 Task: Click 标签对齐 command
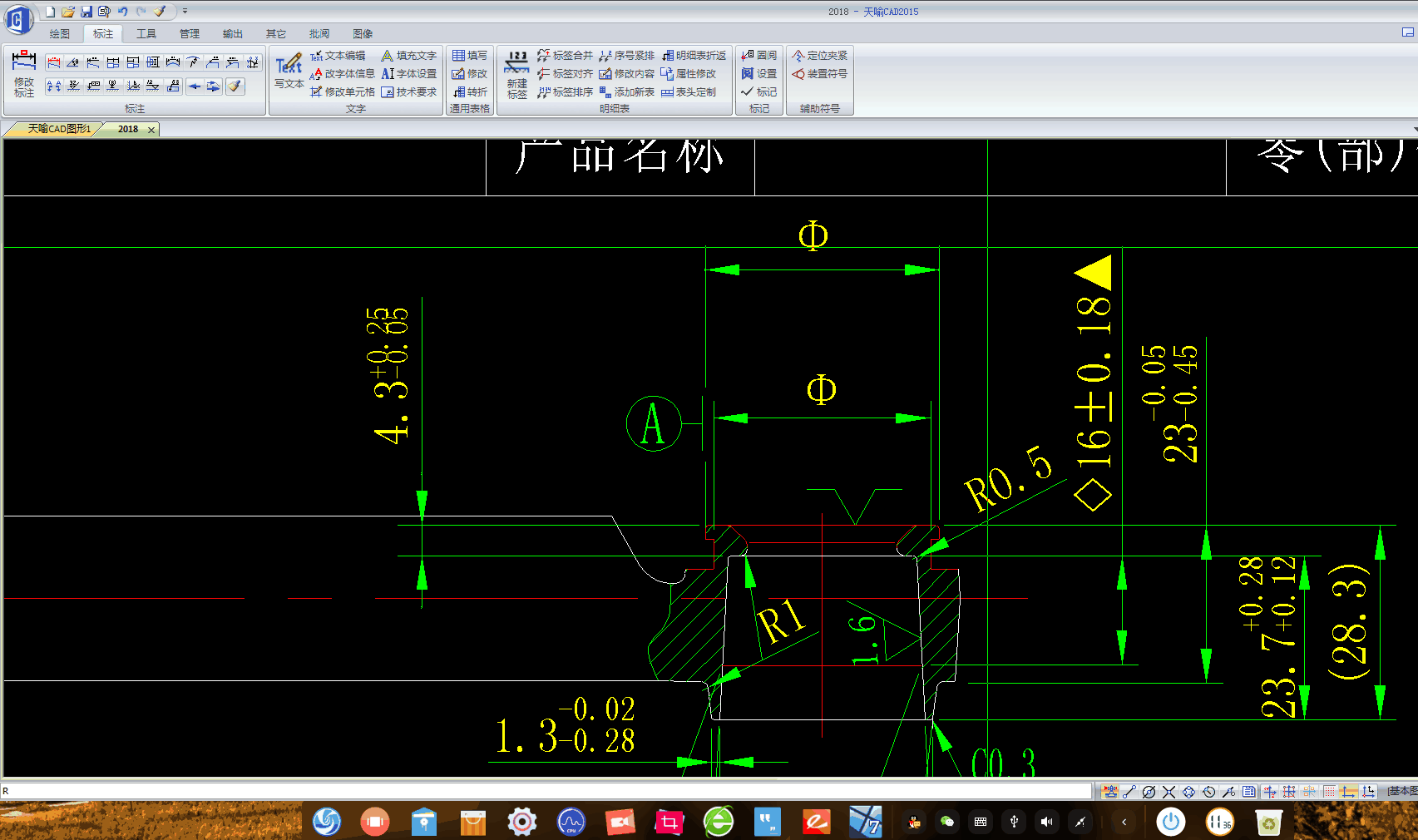click(565, 74)
